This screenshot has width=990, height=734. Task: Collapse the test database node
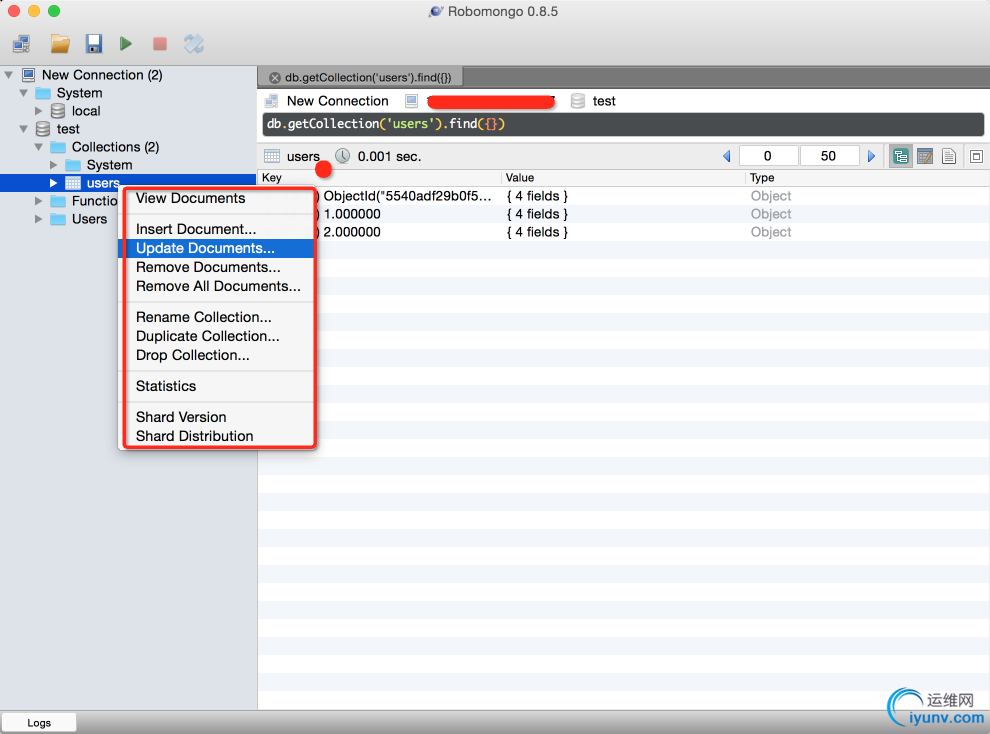click(24, 129)
